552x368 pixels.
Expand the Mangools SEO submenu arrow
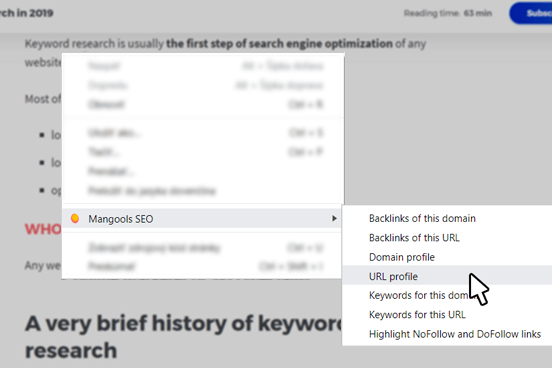point(334,218)
